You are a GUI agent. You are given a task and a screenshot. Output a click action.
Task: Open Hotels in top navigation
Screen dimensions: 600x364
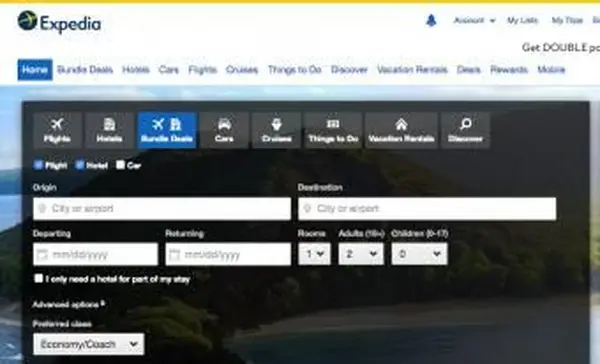pos(136,70)
